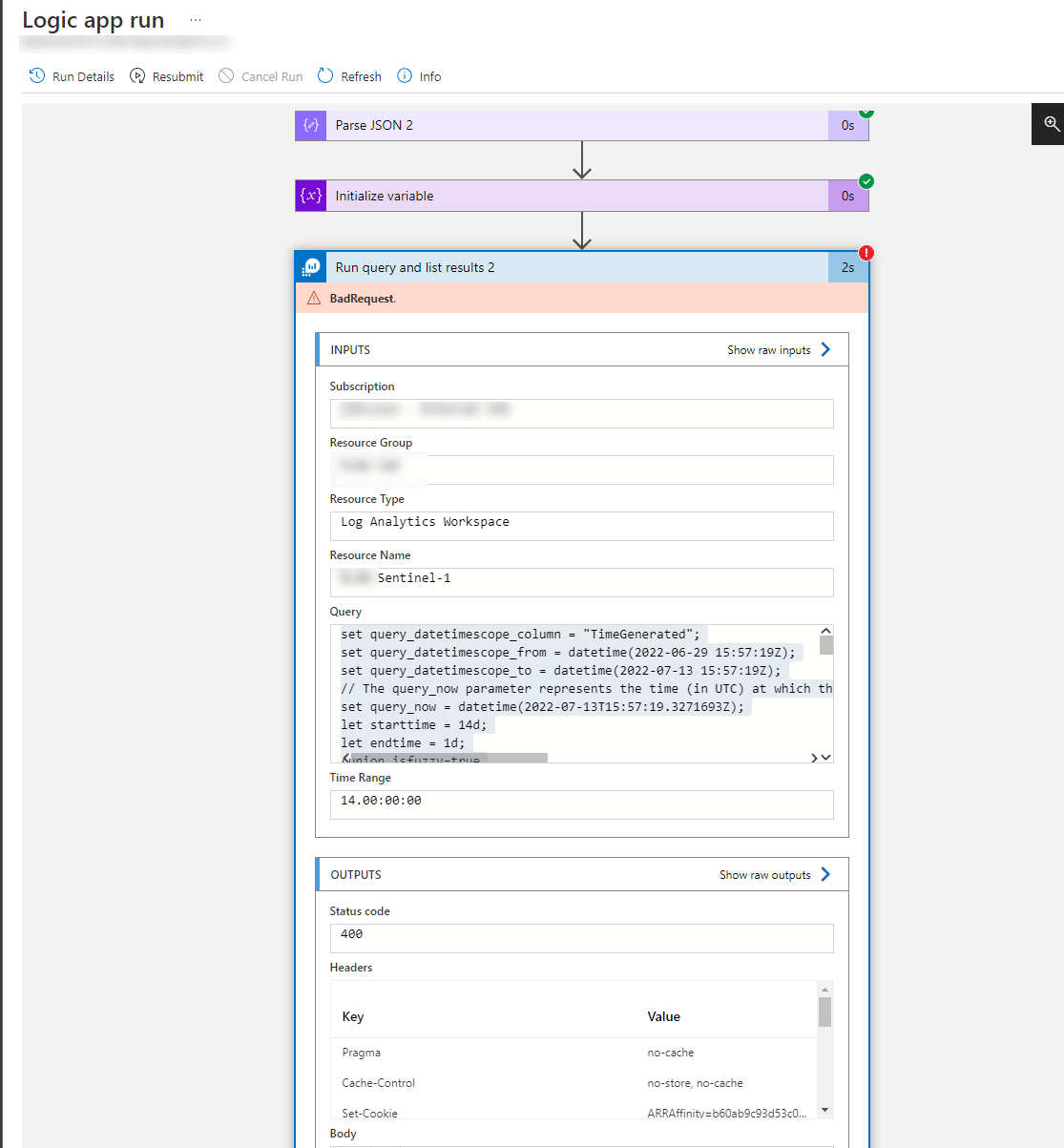Open Show raw outputs for the query action

[764, 874]
